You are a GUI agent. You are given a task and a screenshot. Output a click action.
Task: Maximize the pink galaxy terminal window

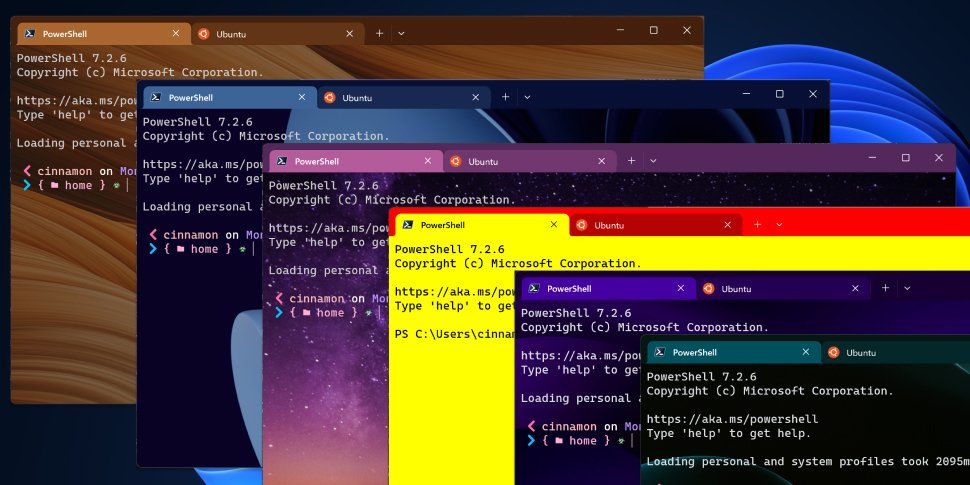[906, 158]
